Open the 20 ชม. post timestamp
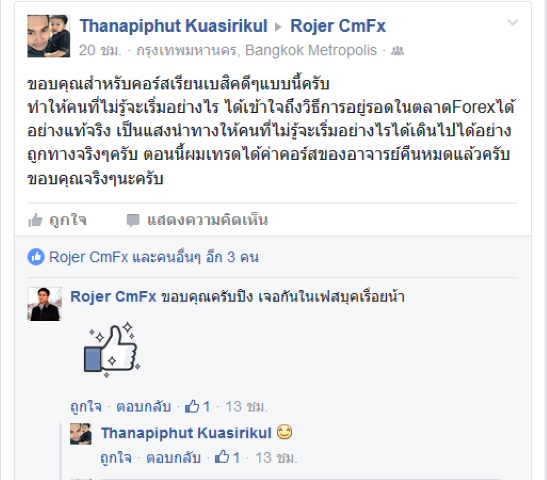Screen dimensions: 547x480 [x=100, y=51]
